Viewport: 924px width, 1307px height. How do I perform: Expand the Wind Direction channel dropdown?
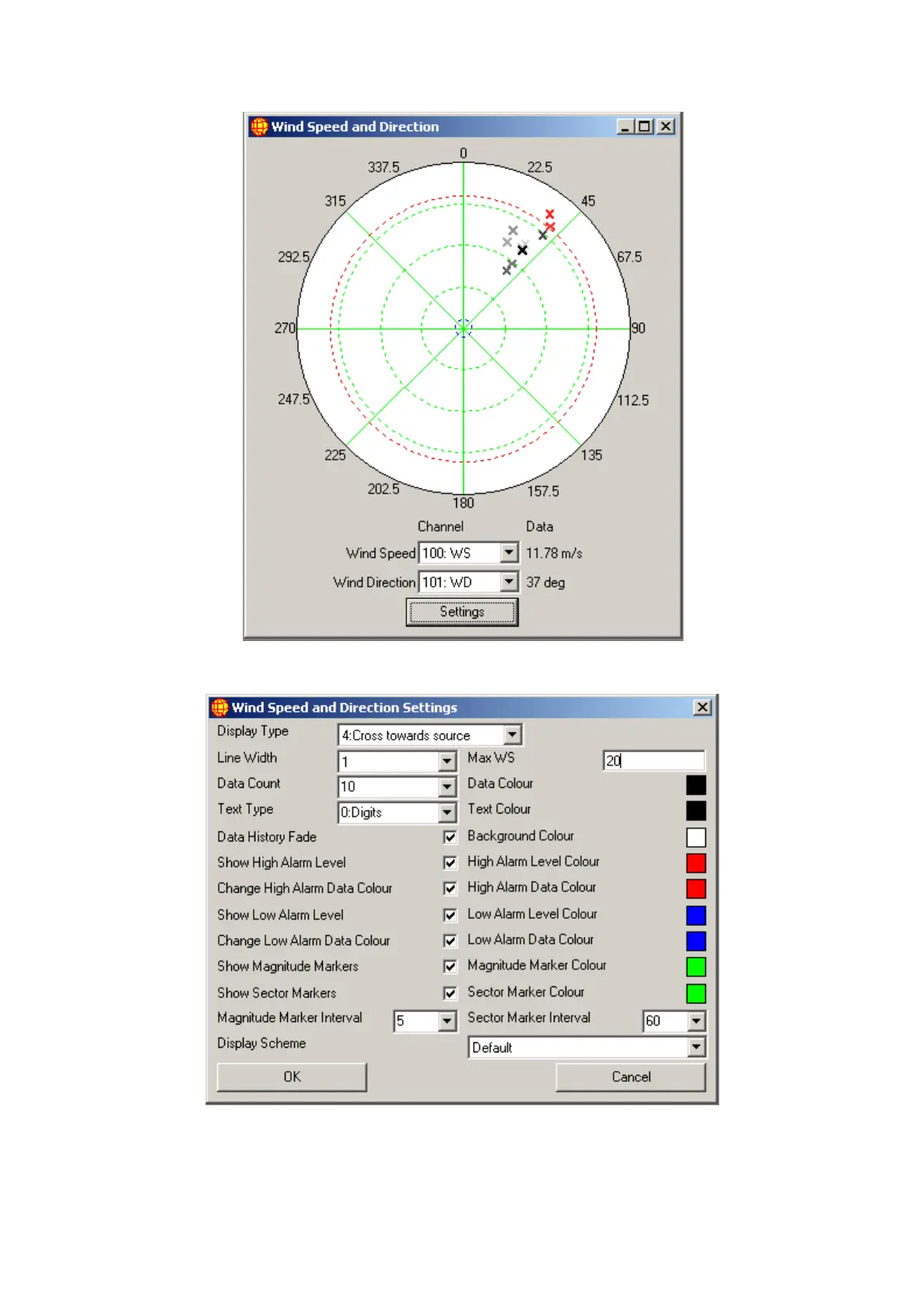click(x=509, y=582)
